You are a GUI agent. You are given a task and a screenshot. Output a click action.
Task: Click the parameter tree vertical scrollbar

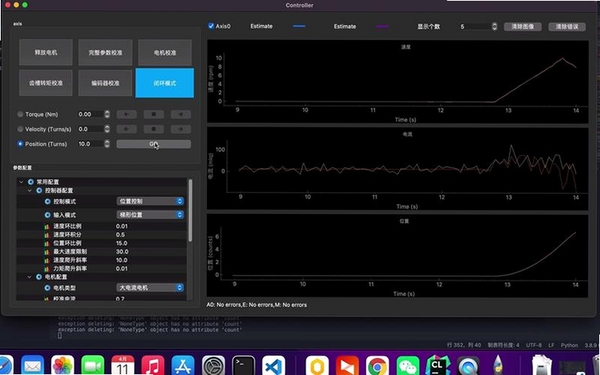pyautogui.click(x=190, y=210)
